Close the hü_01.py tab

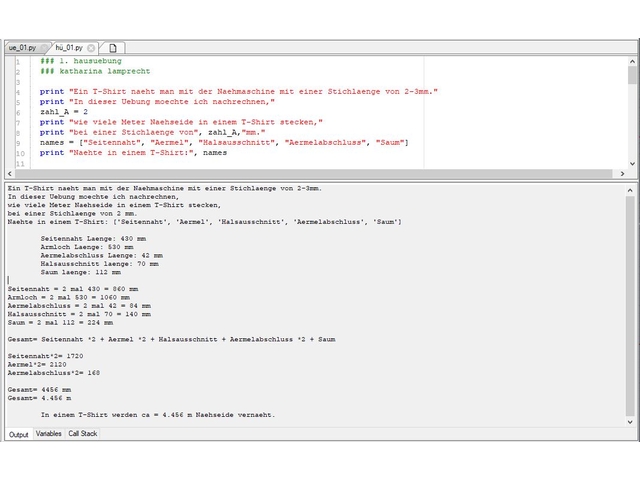(91, 48)
